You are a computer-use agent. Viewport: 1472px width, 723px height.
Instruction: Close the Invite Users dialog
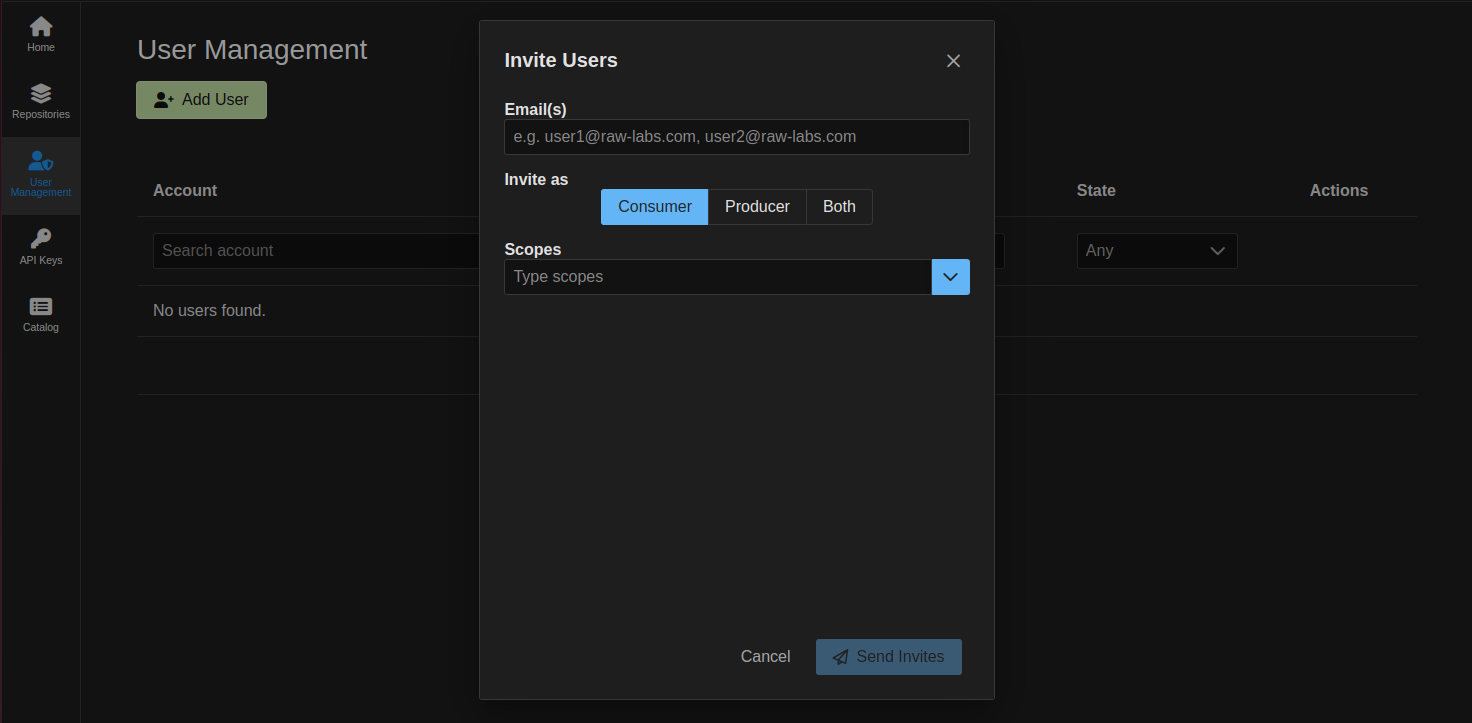pyautogui.click(x=953, y=61)
